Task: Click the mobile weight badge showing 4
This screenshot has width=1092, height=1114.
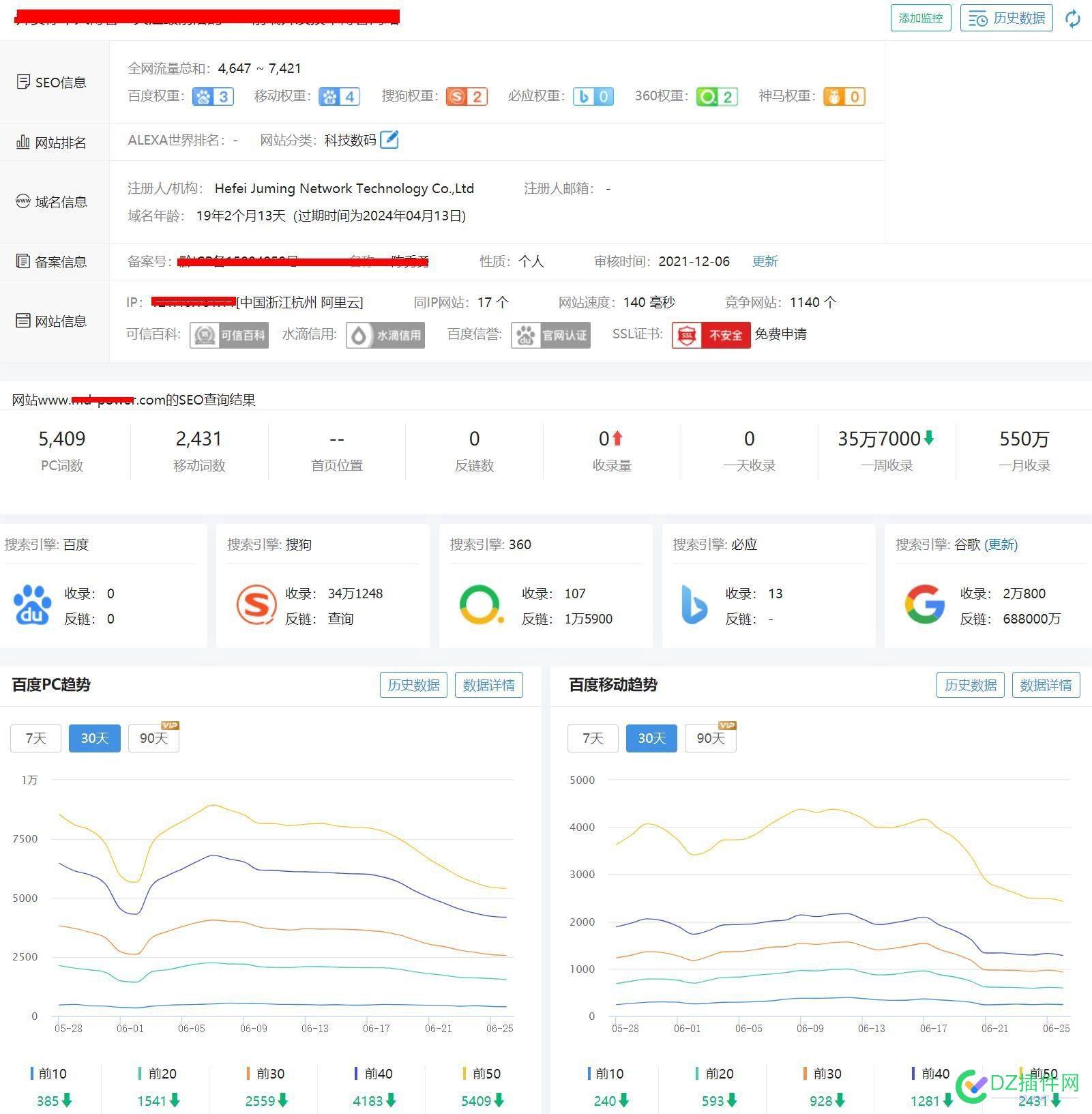Action: [340, 97]
